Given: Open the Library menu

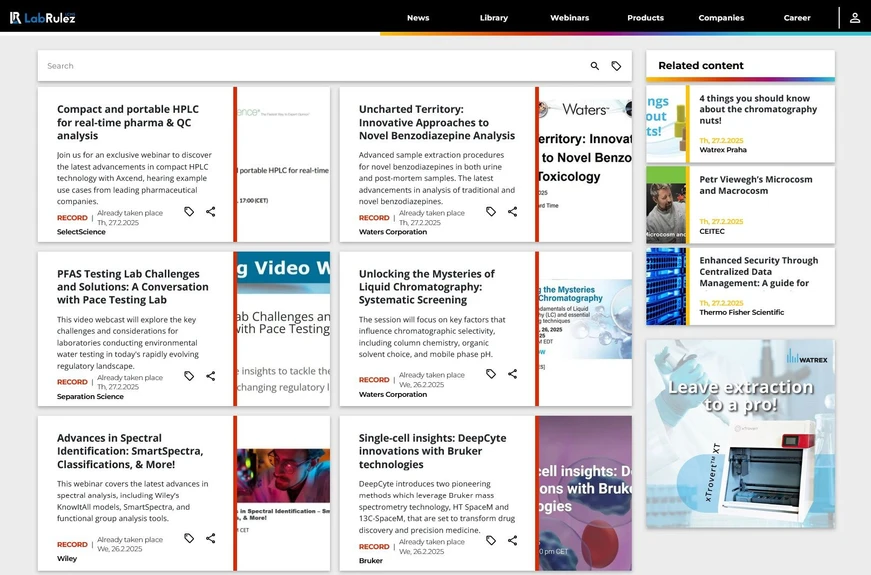Looking at the screenshot, I should [494, 18].
